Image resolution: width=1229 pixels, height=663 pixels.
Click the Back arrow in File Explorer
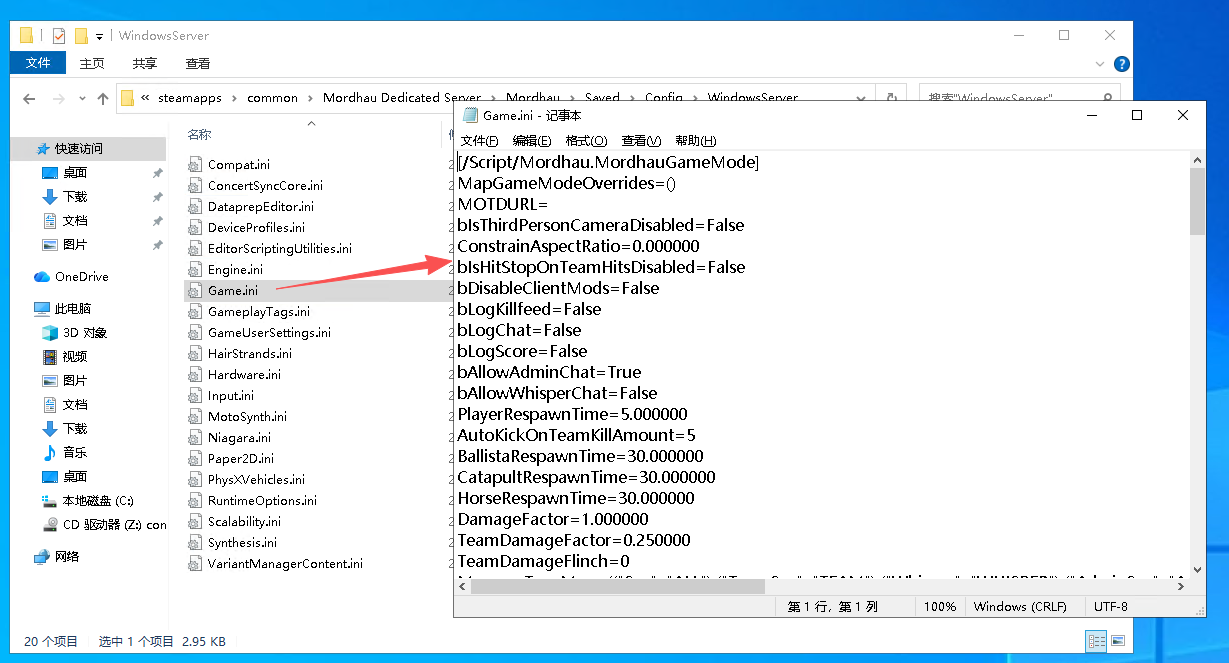pos(29,99)
